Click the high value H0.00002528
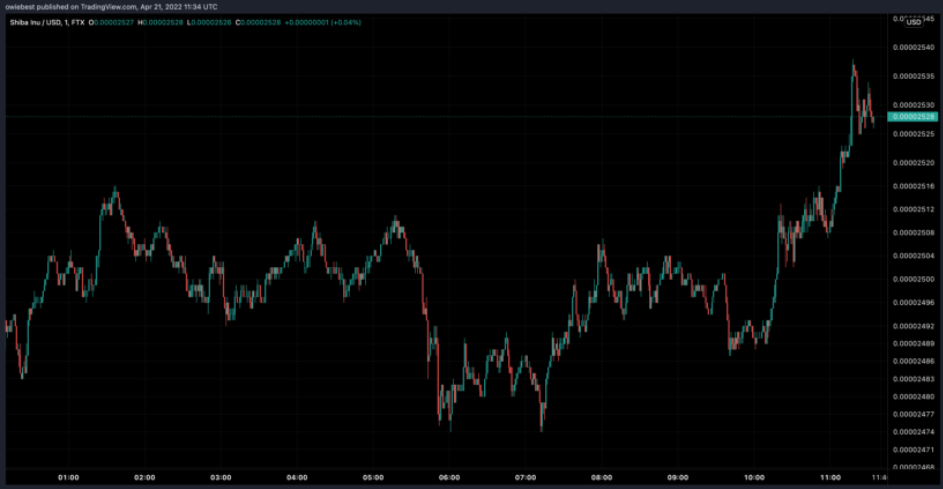This screenshot has height=489, width=943. (160, 23)
